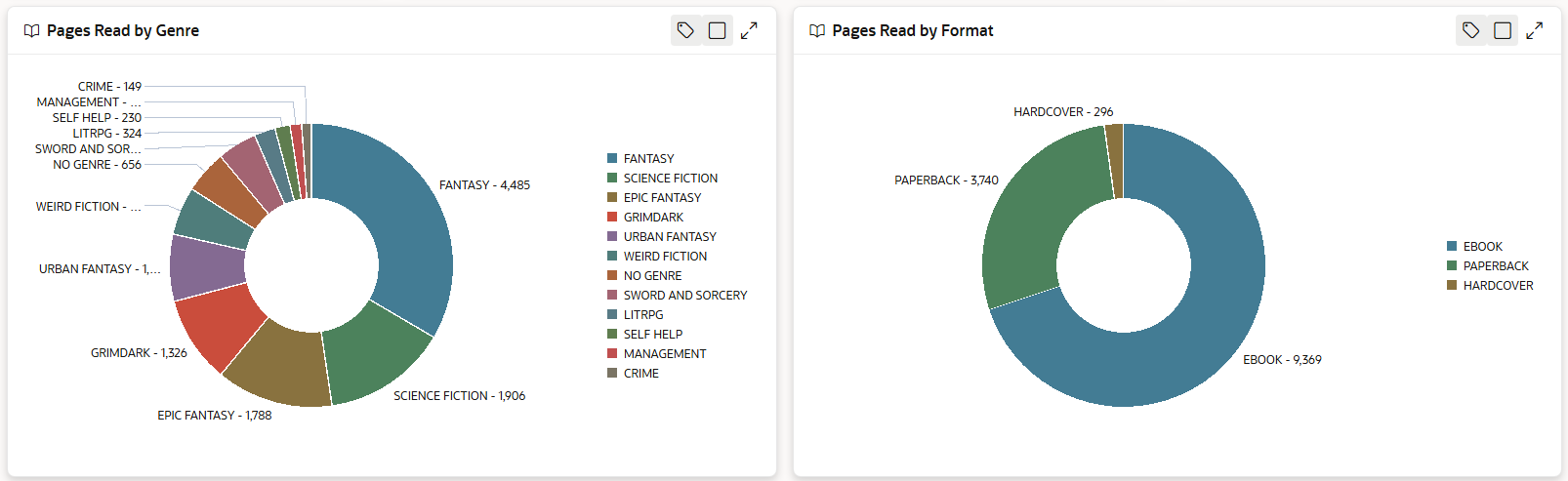Screen dimensions: 1568x481
Task: Toggle legend box icon on Pages Read by Format
Action: [x=1503, y=30]
